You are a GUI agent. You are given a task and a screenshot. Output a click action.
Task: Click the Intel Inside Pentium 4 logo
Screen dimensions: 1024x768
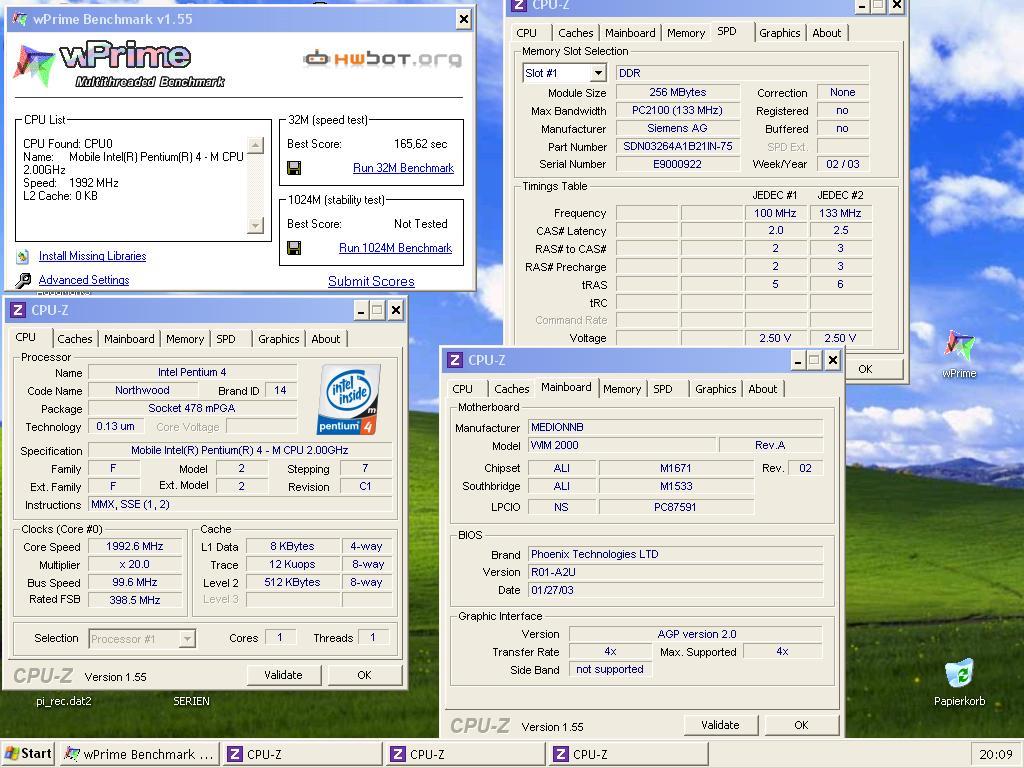(349, 400)
